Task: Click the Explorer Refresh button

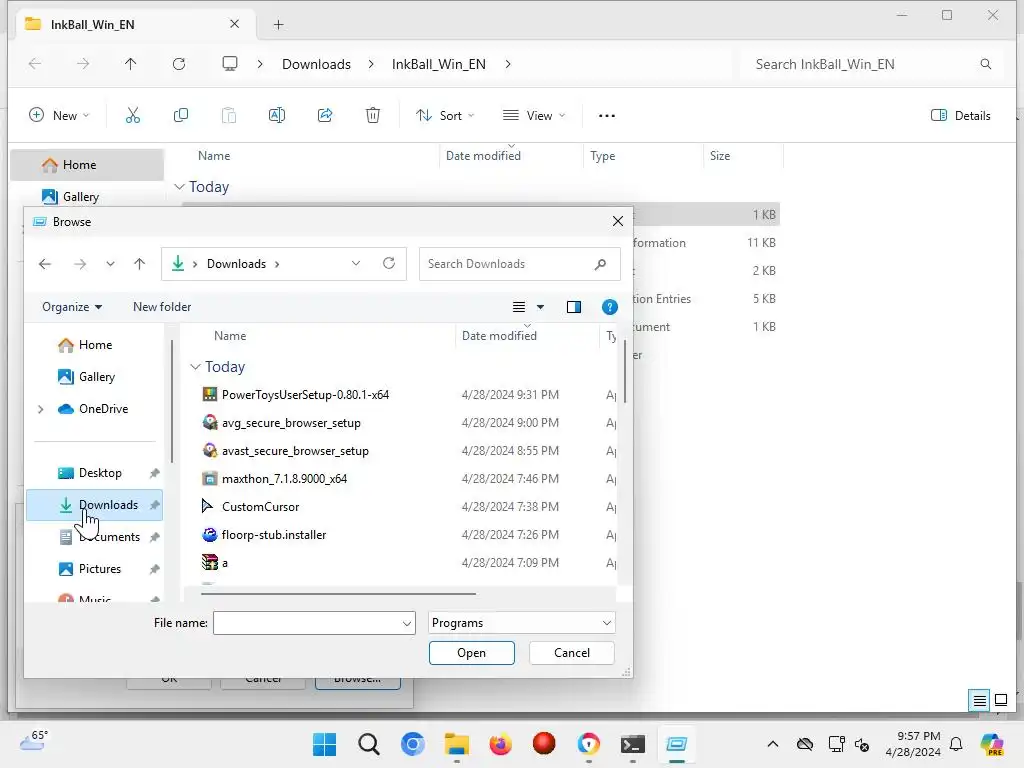Action: click(x=179, y=64)
